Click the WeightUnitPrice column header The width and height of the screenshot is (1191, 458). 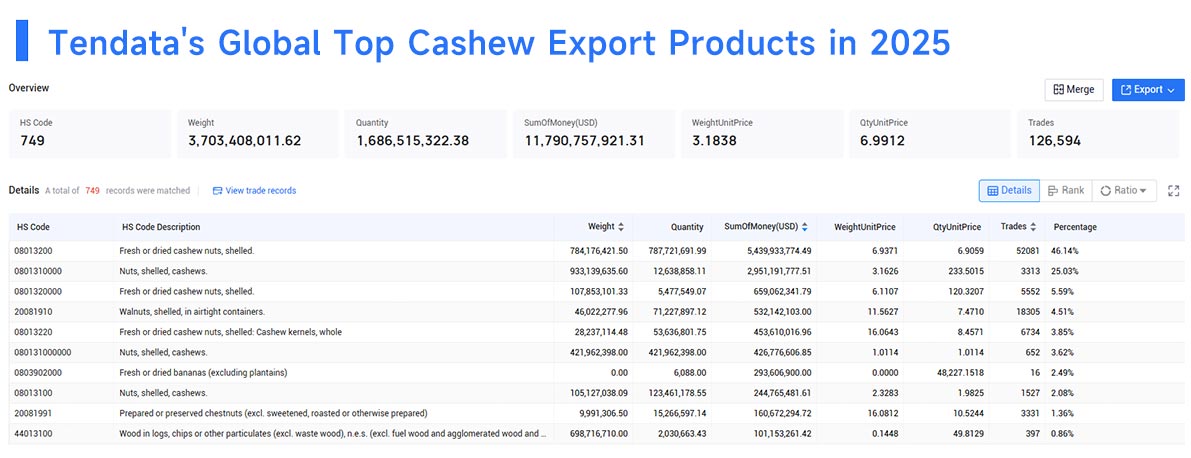click(x=864, y=227)
